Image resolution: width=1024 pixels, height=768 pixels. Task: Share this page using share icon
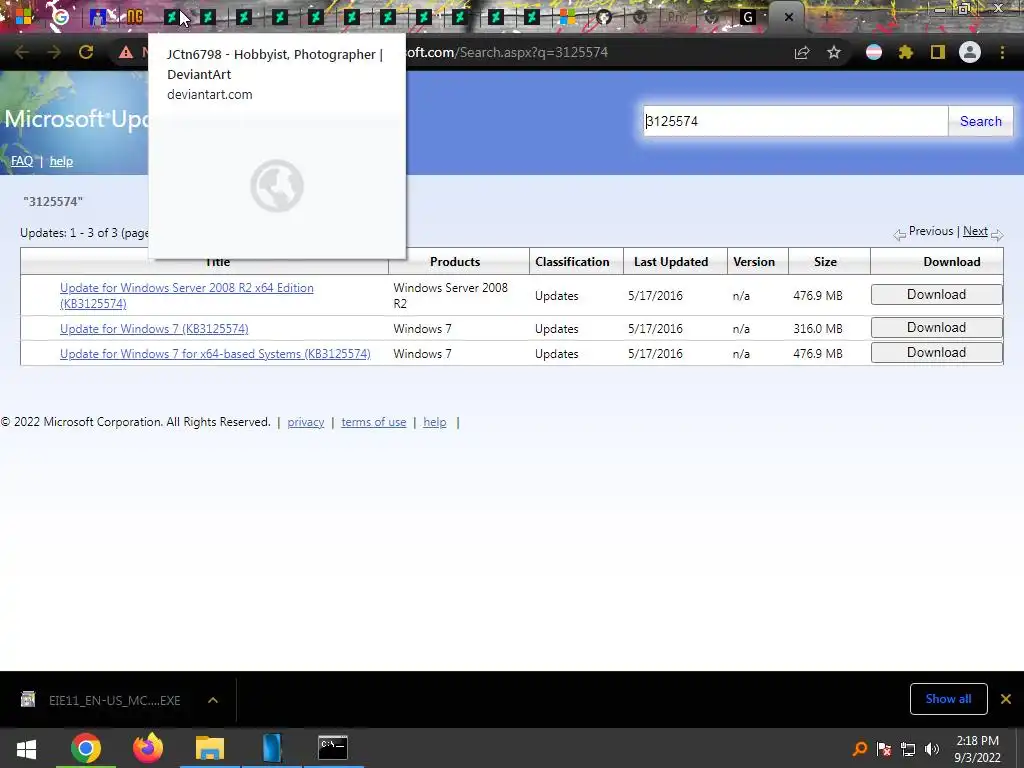point(802,52)
